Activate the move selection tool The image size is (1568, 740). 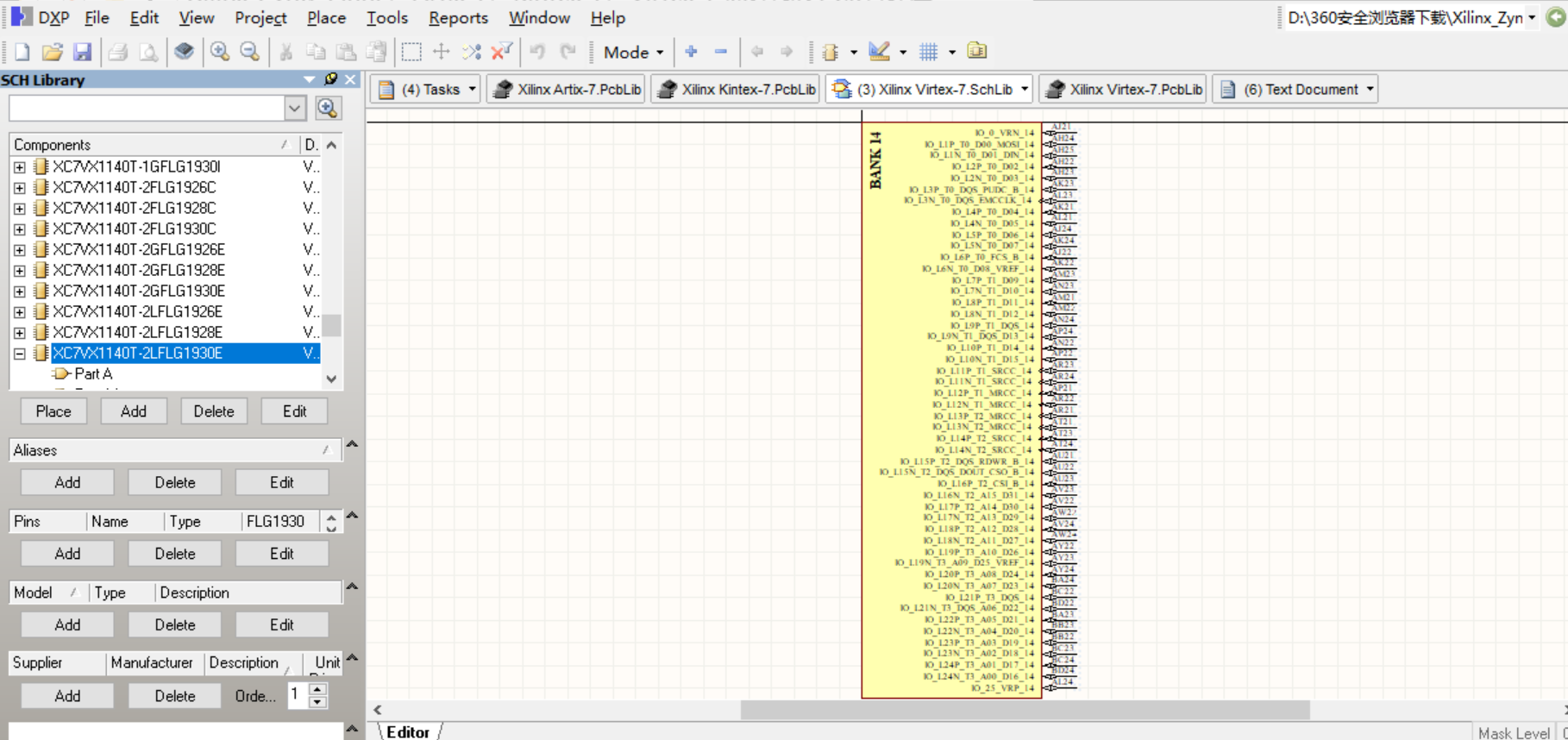click(x=441, y=52)
